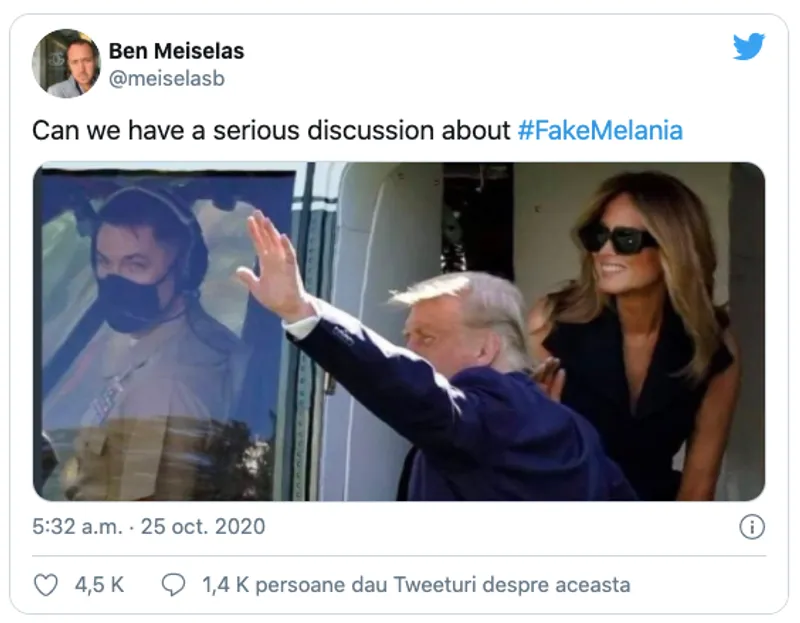
Task: Open "persoane dau Tweeturi despre aceasta" link
Action: point(442,585)
